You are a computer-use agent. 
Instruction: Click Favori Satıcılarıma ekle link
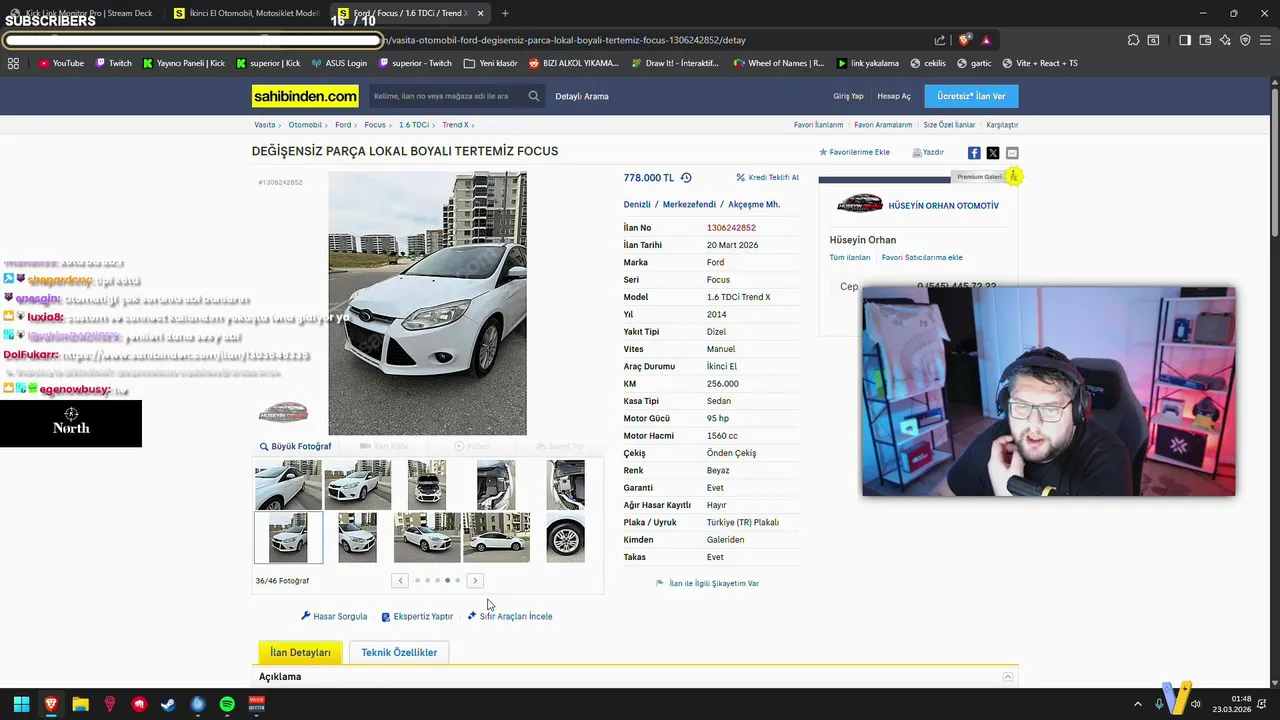pos(922,257)
